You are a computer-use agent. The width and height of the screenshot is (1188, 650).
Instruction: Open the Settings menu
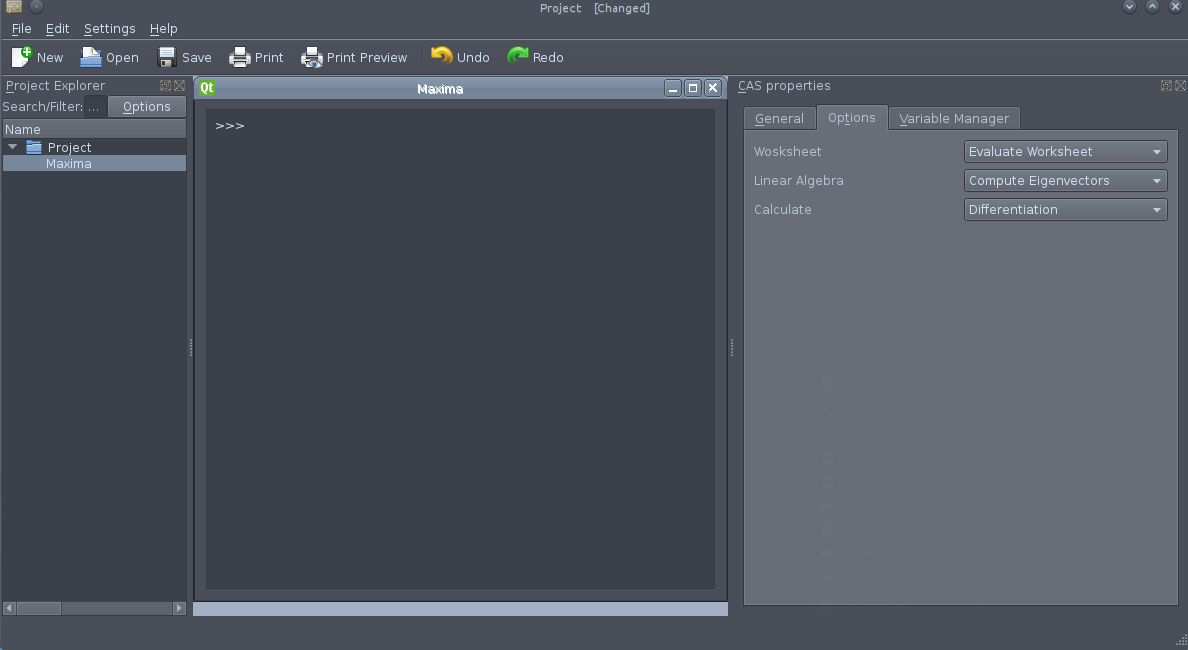point(109,29)
